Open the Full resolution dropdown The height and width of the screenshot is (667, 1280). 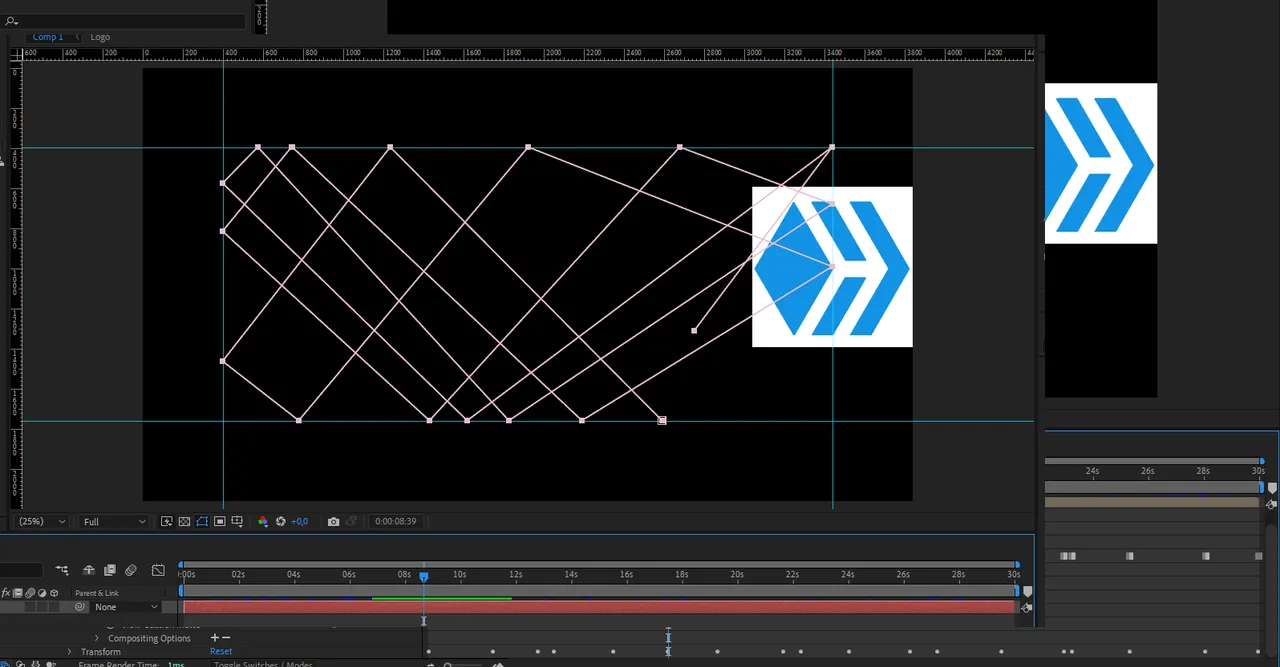tap(114, 522)
